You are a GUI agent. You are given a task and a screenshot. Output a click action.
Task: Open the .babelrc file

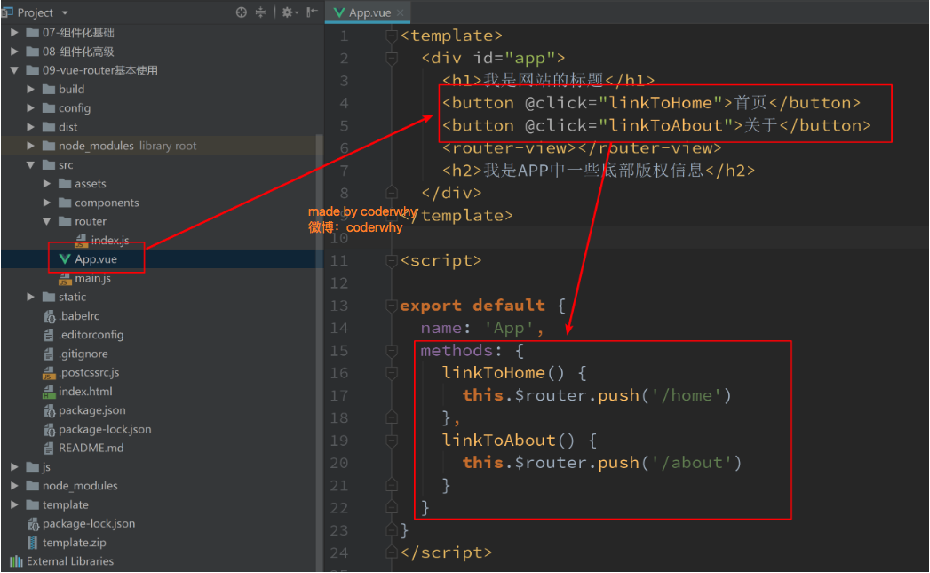[79, 316]
